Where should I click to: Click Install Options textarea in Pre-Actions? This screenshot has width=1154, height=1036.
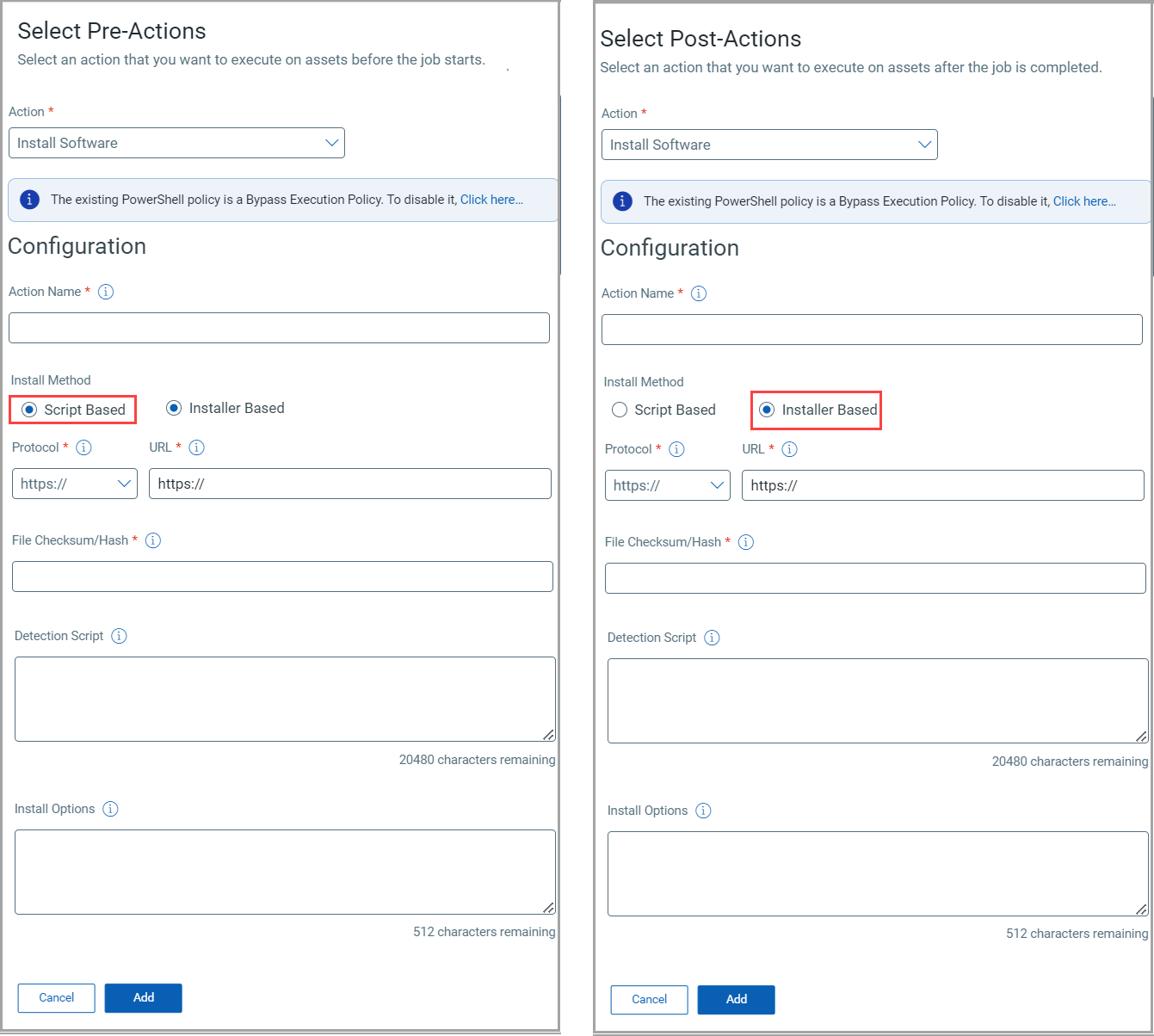pyautogui.click(x=285, y=872)
